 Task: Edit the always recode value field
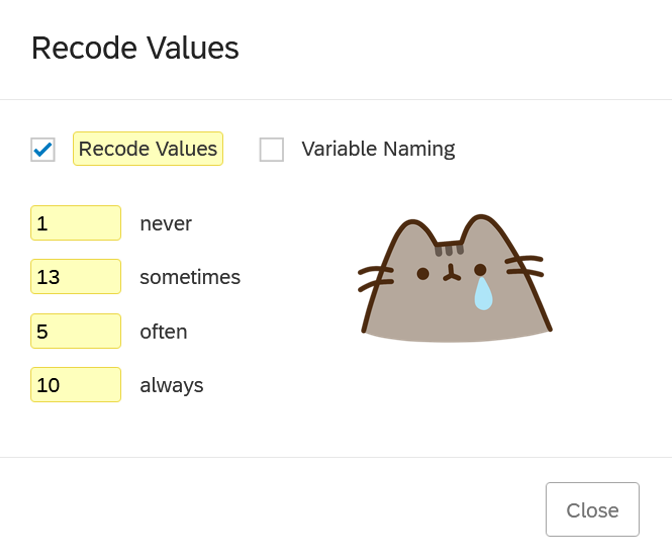click(x=76, y=385)
